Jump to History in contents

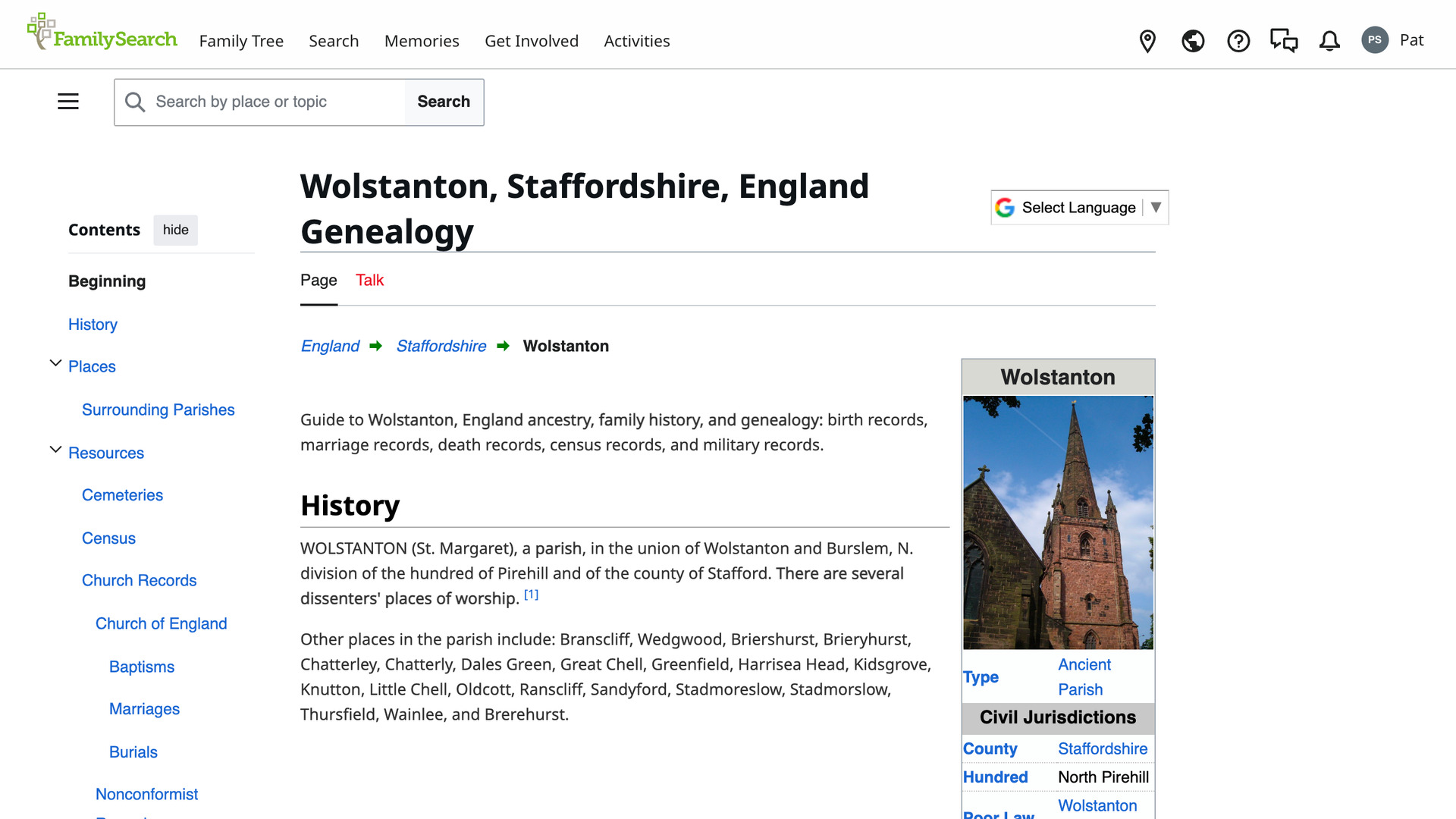click(x=93, y=325)
